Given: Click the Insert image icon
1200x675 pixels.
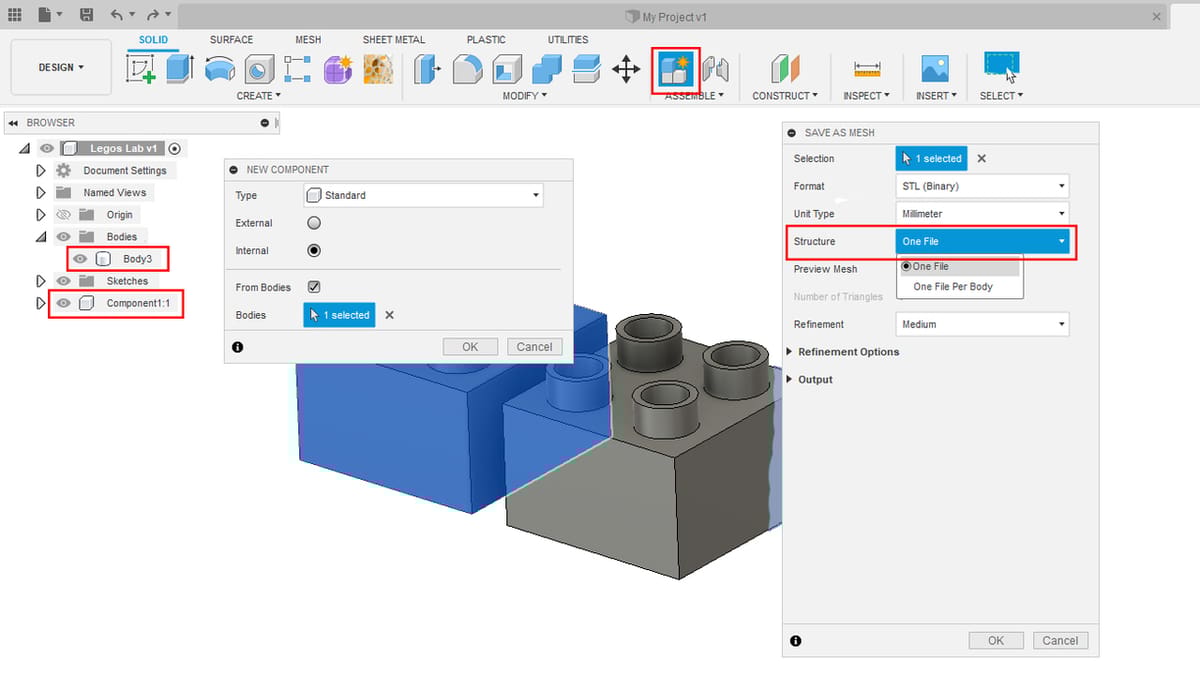Looking at the screenshot, I should tap(935, 69).
